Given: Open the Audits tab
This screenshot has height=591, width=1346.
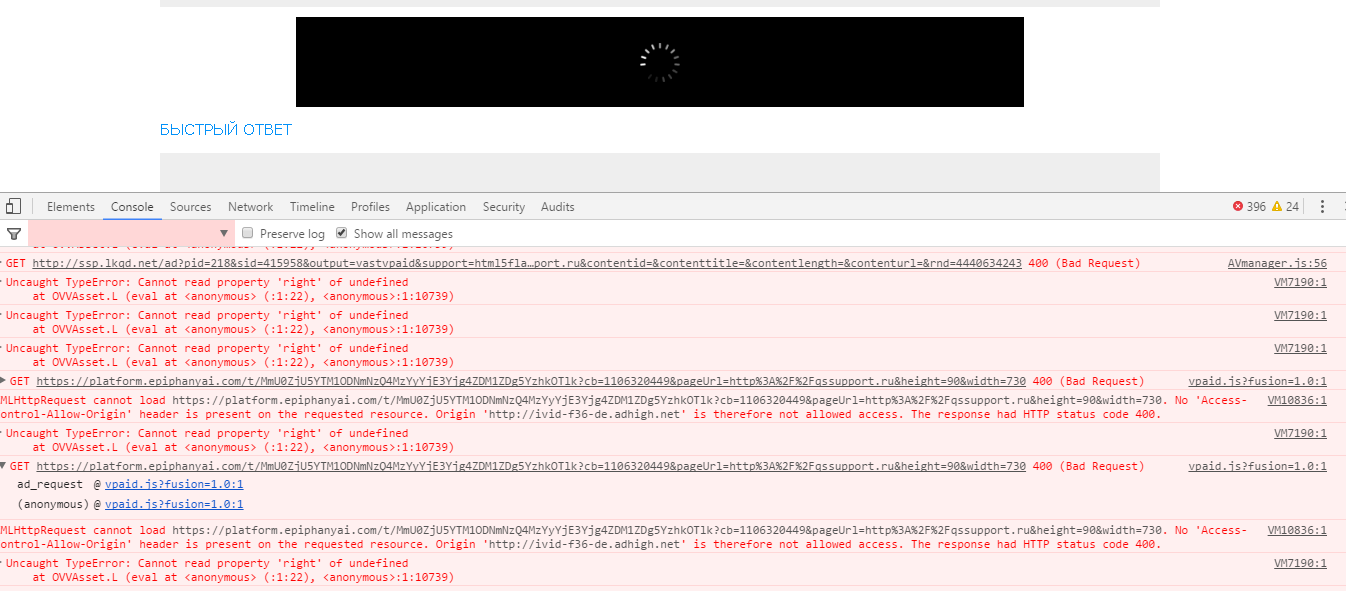Looking at the screenshot, I should tap(558, 207).
